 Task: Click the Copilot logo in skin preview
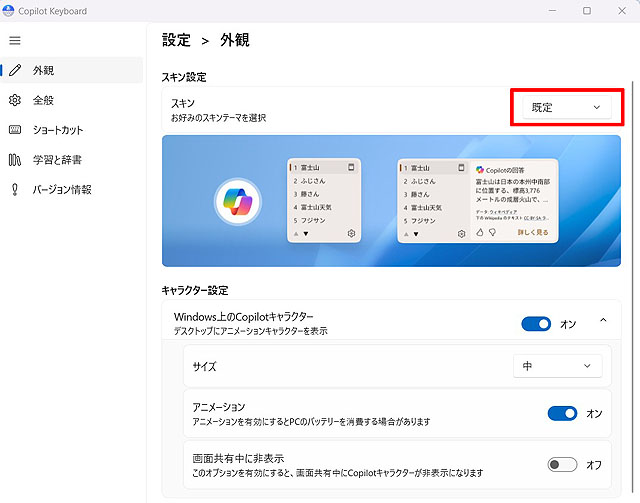click(x=237, y=201)
